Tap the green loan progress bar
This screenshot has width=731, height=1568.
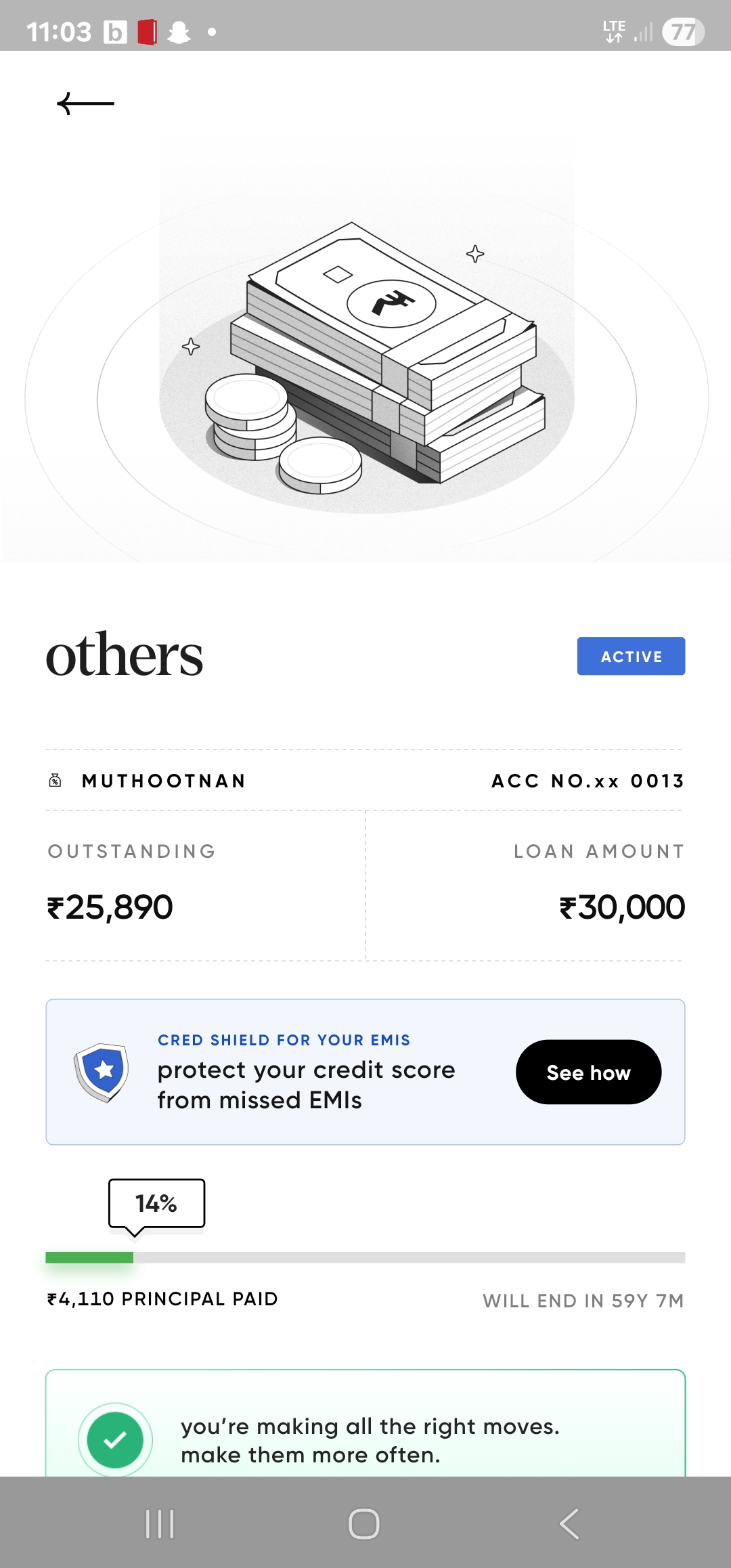[89, 1257]
